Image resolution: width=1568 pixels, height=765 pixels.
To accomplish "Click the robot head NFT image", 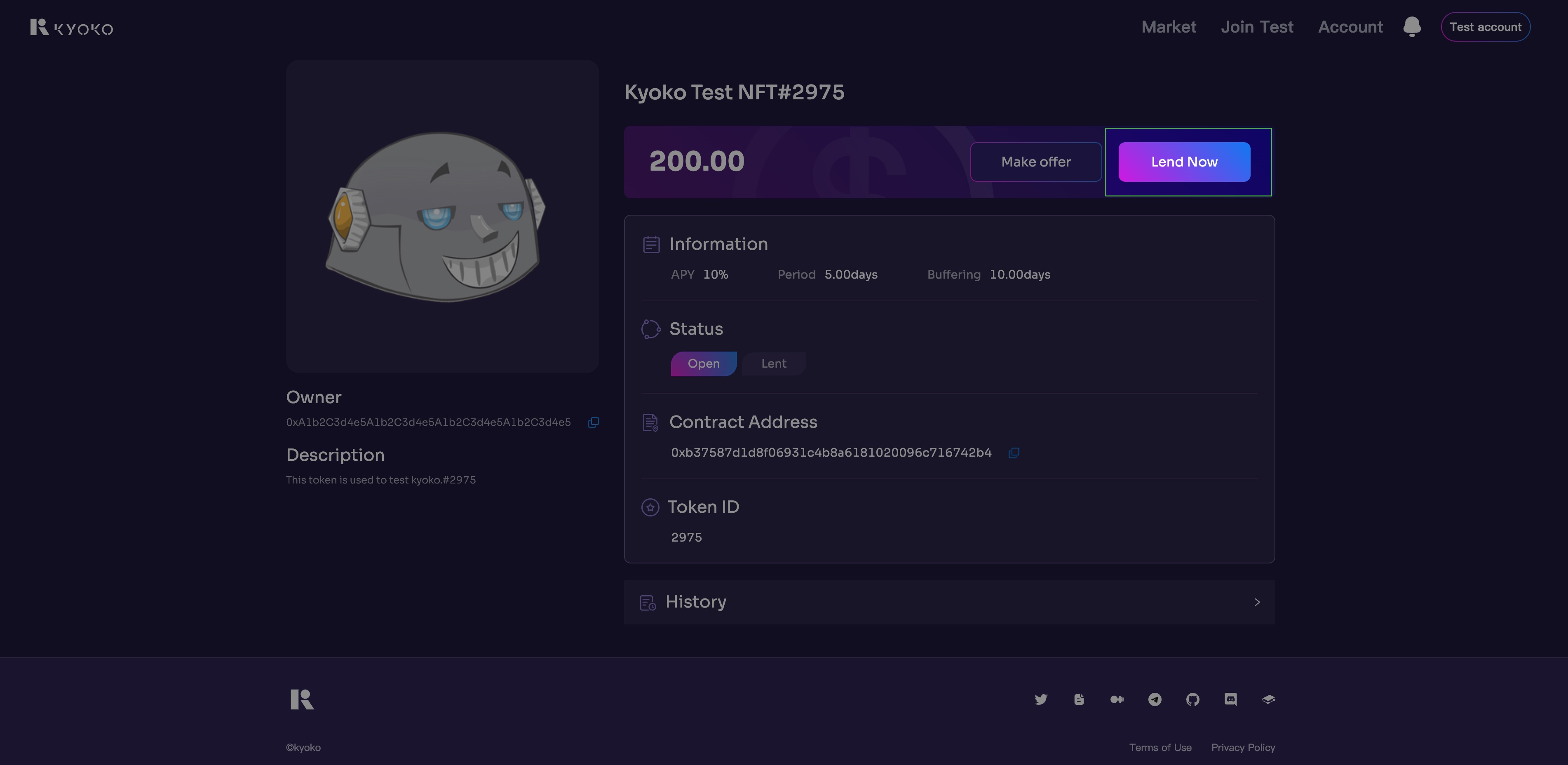I will point(436,216).
